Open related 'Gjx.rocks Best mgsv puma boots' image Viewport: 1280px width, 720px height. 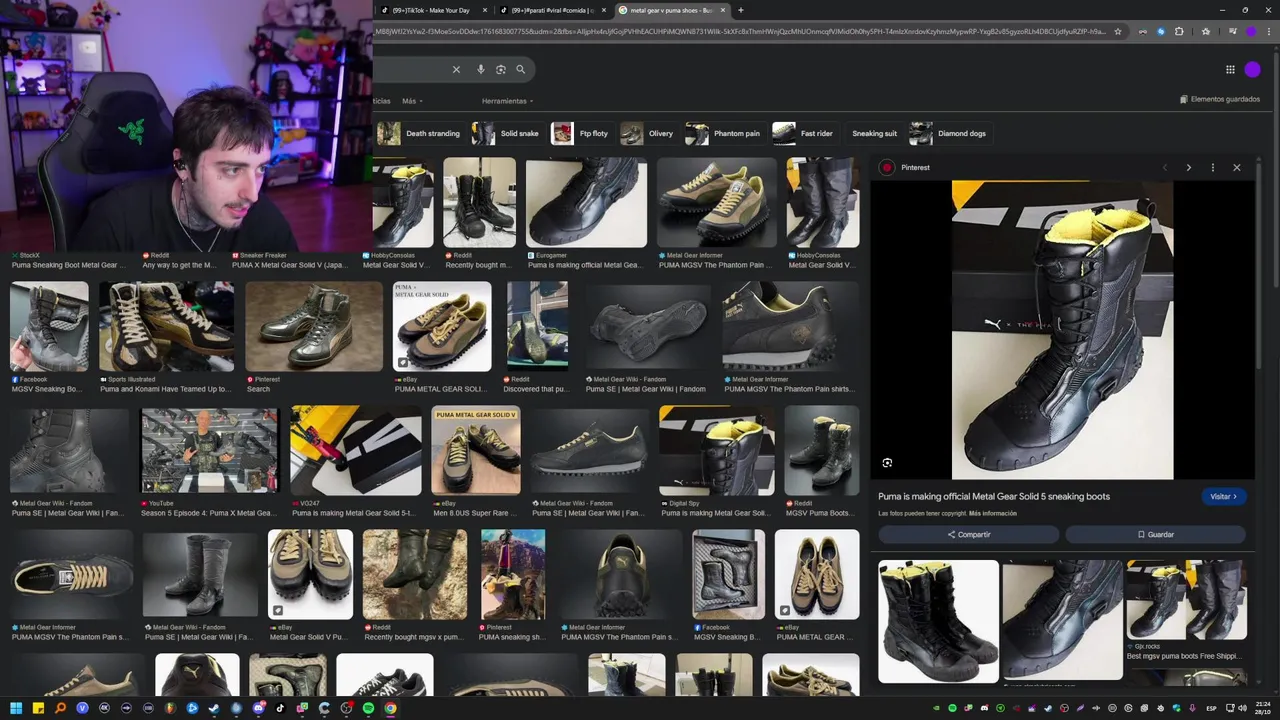pos(1186,600)
